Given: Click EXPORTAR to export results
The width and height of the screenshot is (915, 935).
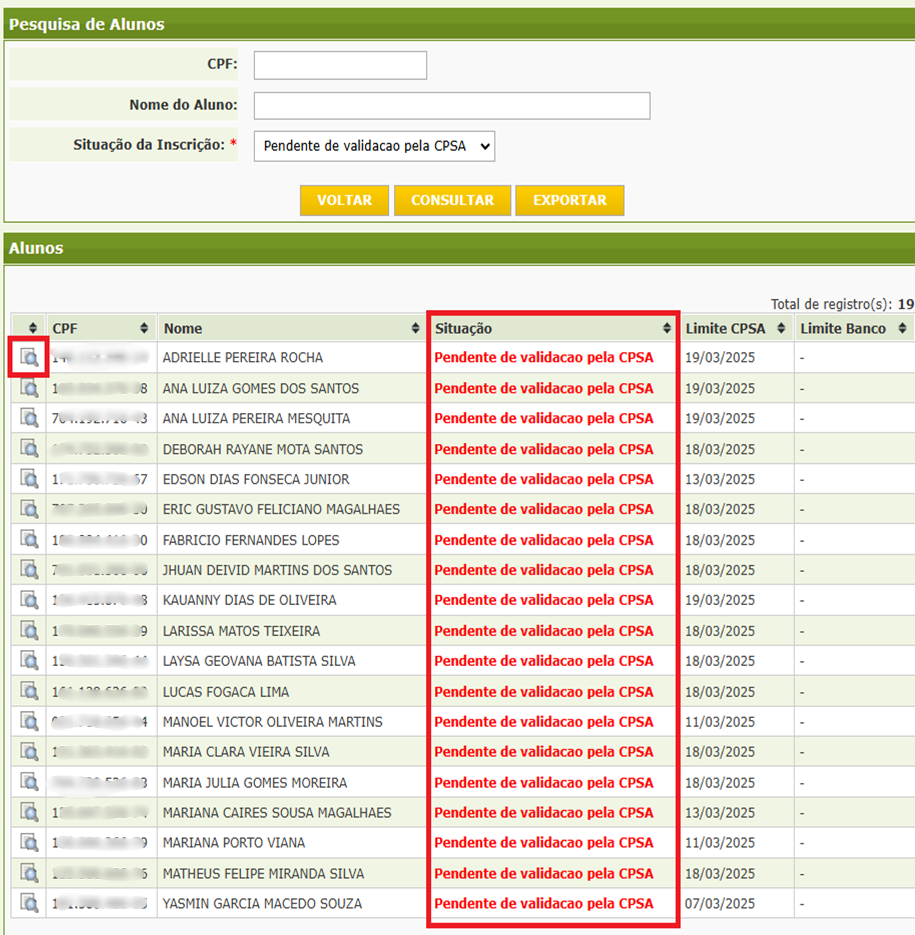Looking at the screenshot, I should [x=569, y=200].
